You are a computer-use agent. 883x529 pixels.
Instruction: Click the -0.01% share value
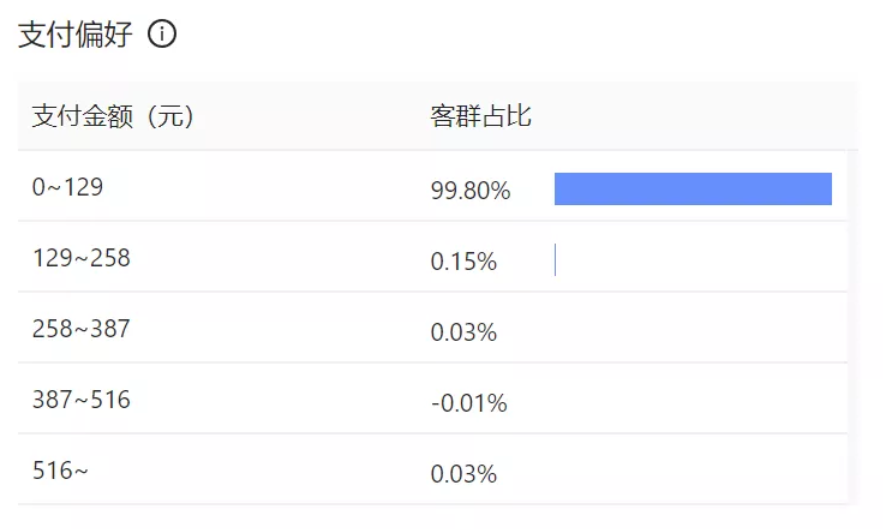pyautogui.click(x=468, y=404)
